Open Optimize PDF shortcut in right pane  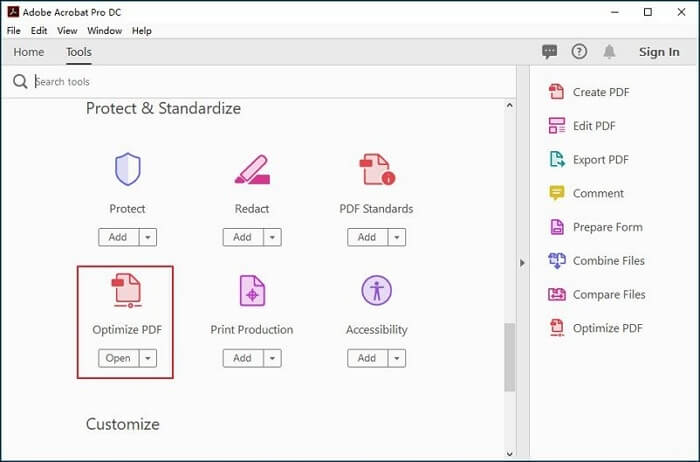click(596, 328)
